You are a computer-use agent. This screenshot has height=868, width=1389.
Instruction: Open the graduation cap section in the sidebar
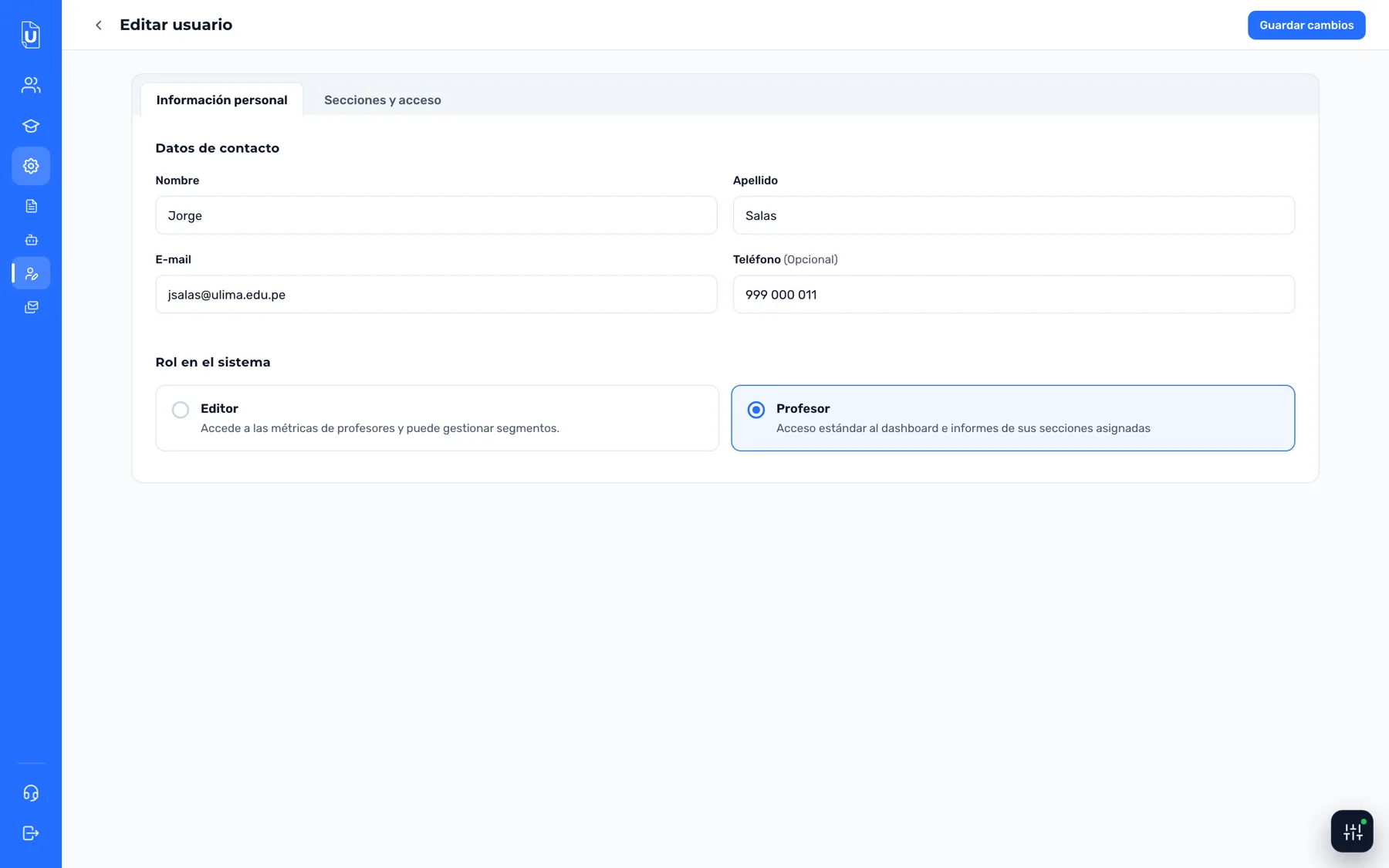(31, 126)
